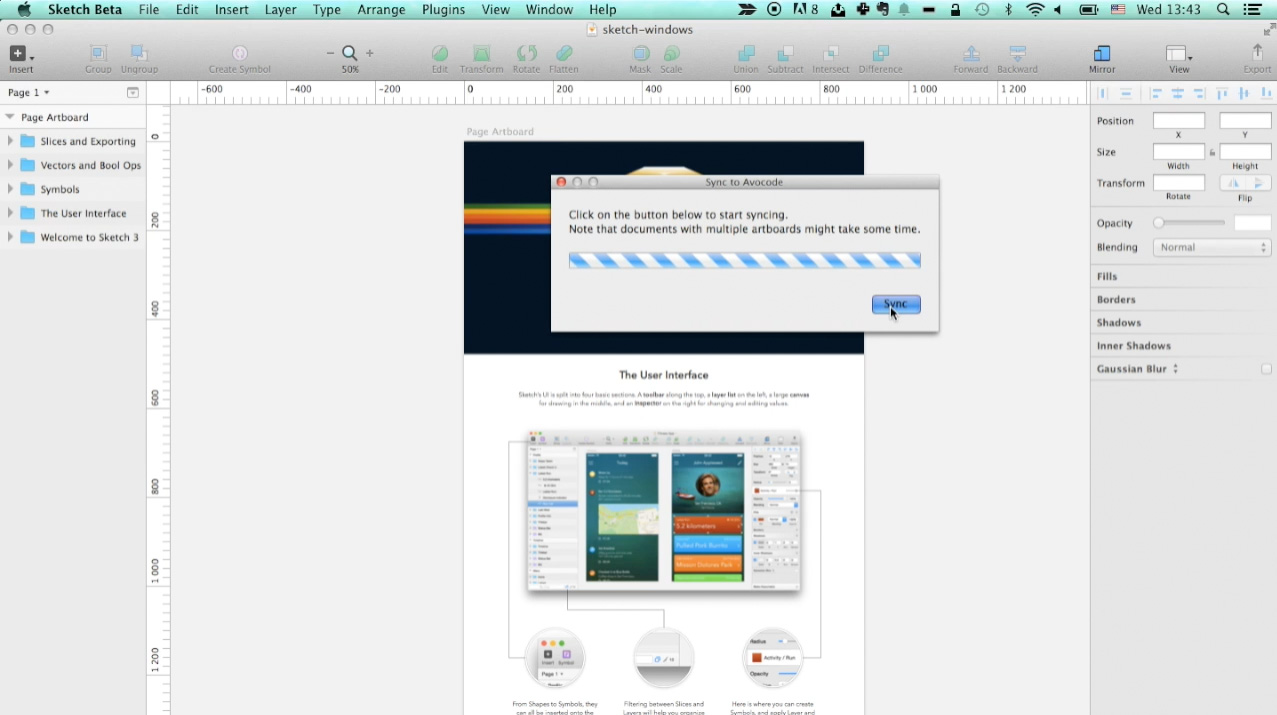Click align bottom edges icon
The image size is (1277, 715).
pyautogui.click(x=1266, y=93)
